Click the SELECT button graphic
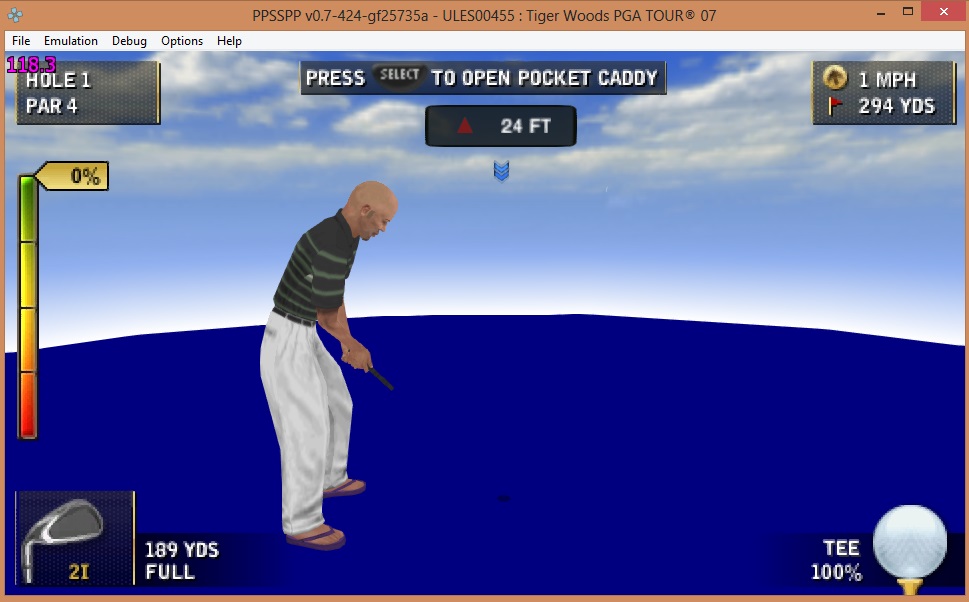This screenshot has width=969, height=602. (399, 76)
